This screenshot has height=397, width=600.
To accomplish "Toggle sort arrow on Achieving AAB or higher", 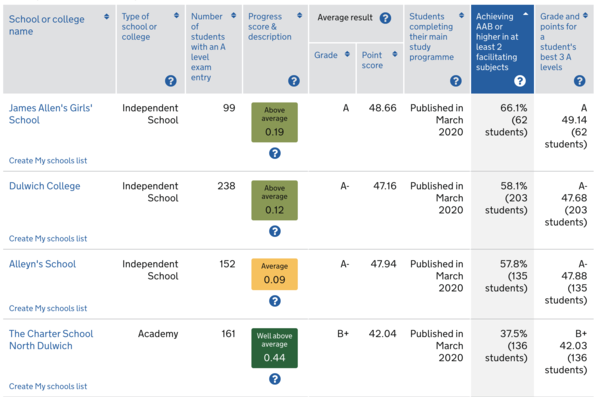I will point(526,14).
